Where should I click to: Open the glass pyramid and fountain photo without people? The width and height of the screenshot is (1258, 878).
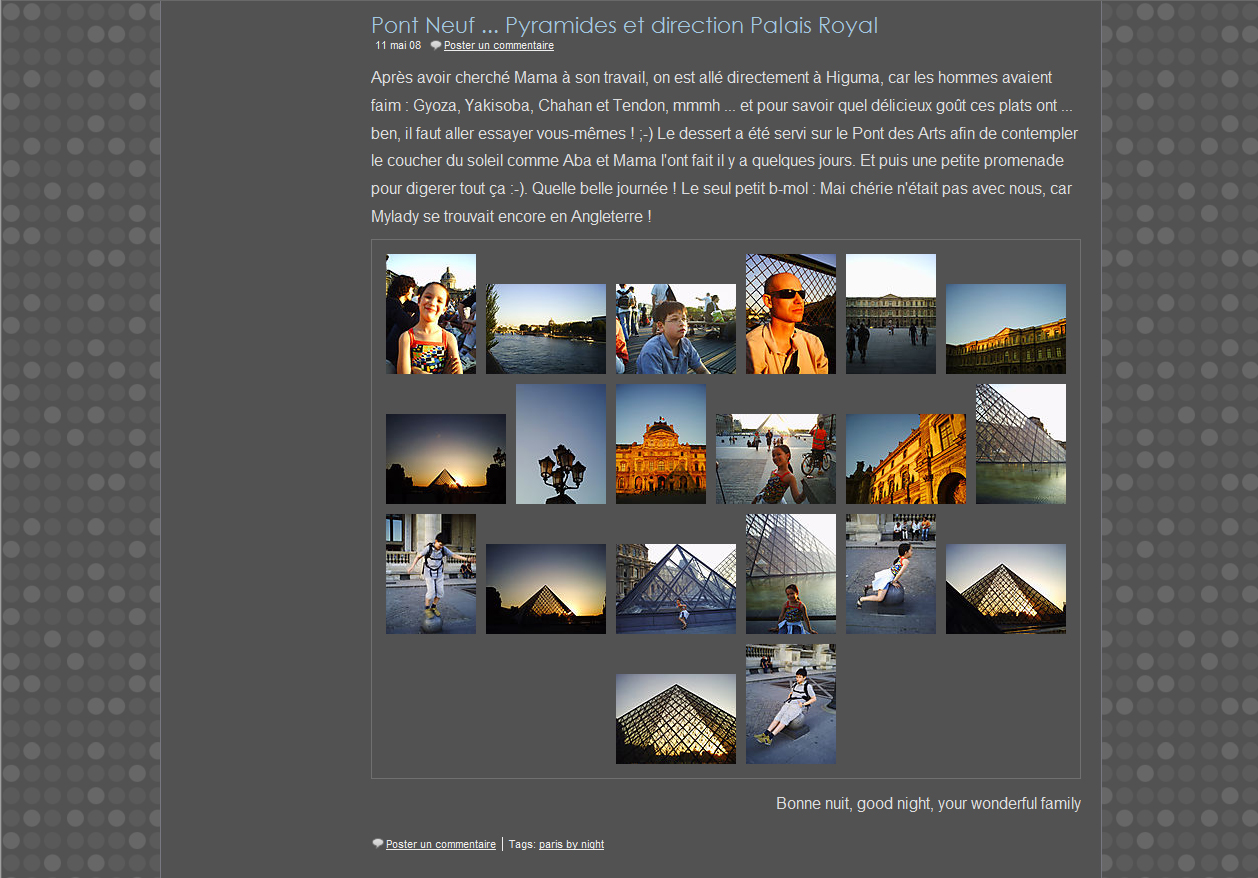point(1021,444)
